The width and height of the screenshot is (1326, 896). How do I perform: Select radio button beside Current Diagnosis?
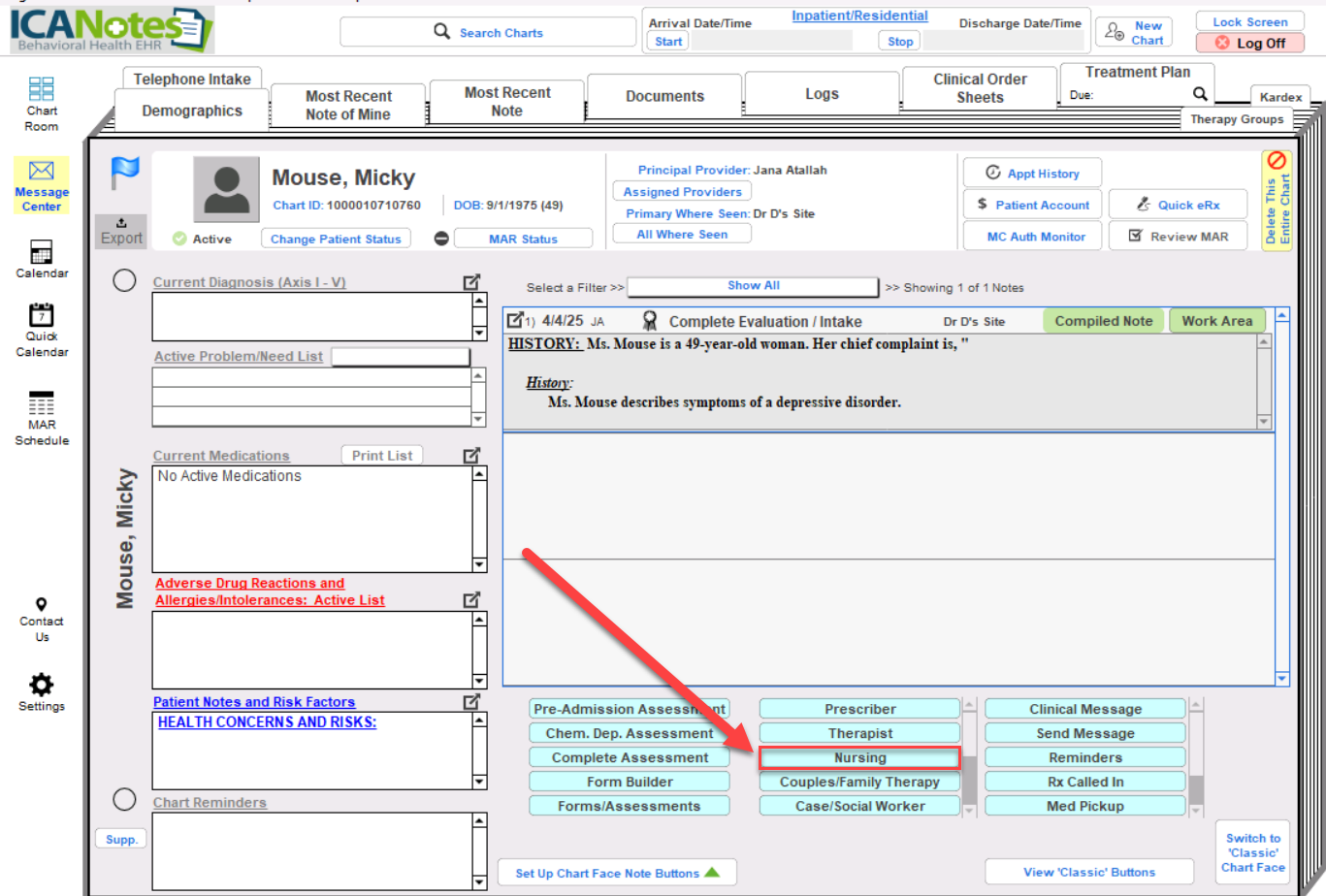click(124, 281)
